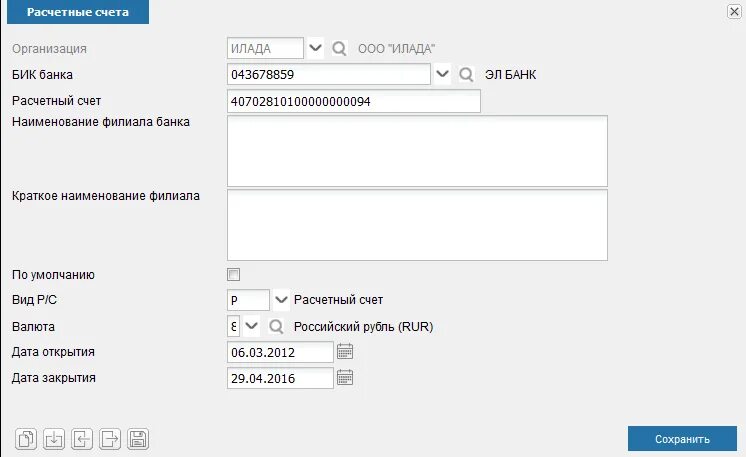This screenshot has width=746, height=457.
Task: Click the Дата закрытия label
Action: pos(54,378)
